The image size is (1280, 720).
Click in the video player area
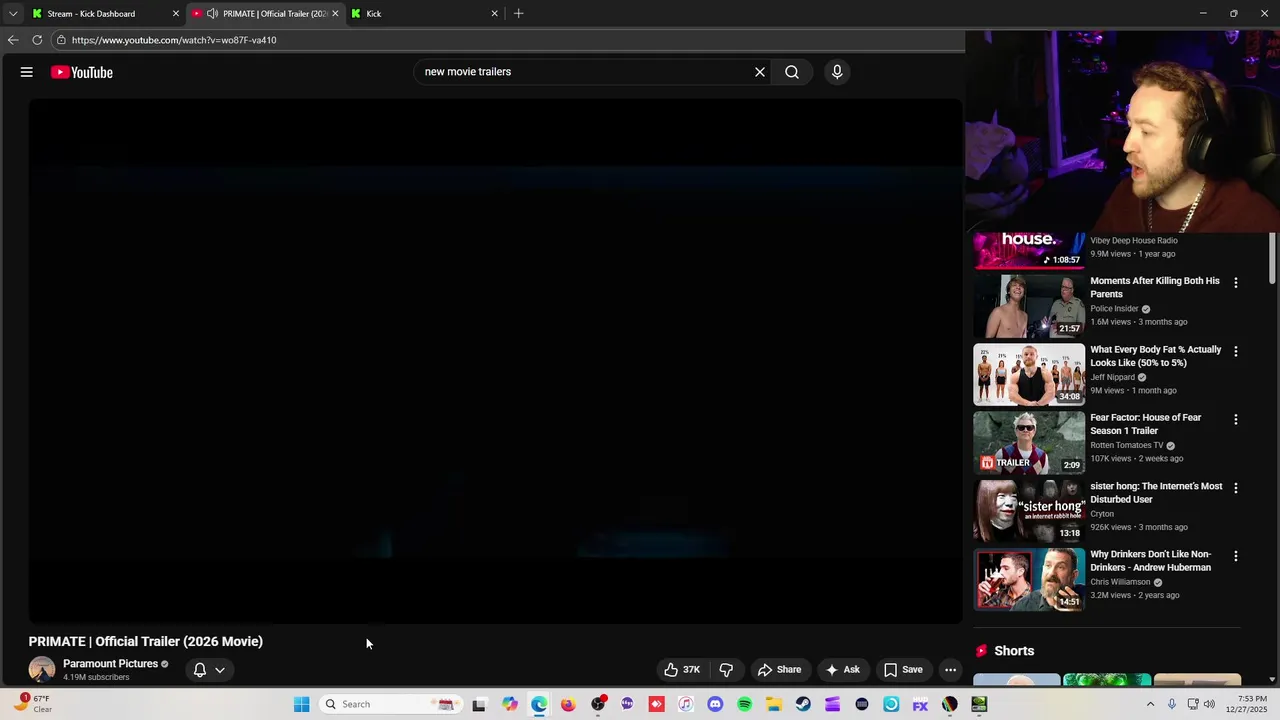[x=495, y=362]
